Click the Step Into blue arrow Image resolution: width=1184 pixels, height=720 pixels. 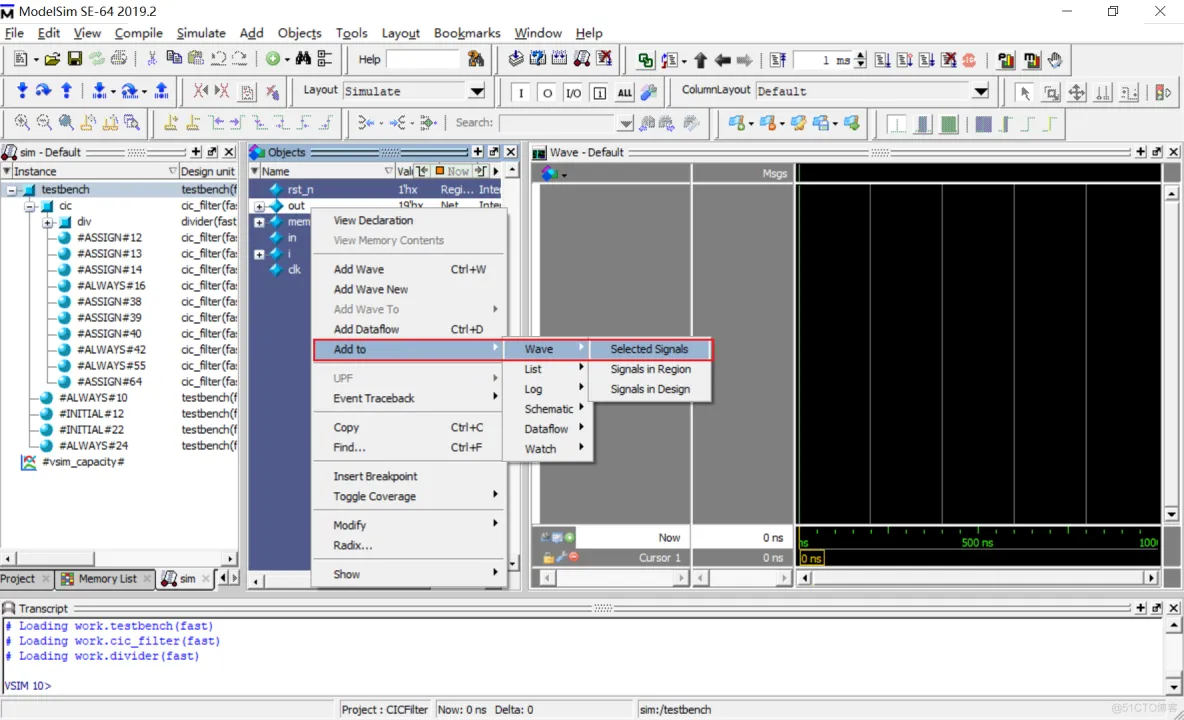22,91
